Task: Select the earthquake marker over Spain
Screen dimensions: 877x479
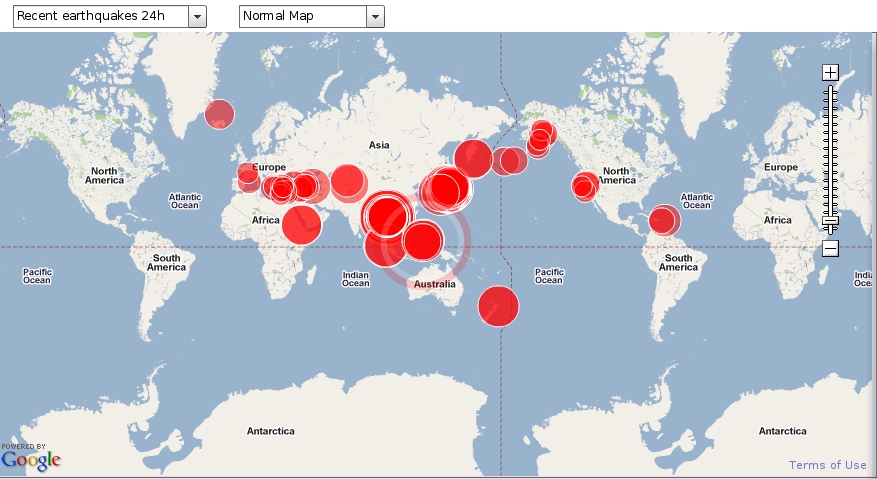Action: 247,179
